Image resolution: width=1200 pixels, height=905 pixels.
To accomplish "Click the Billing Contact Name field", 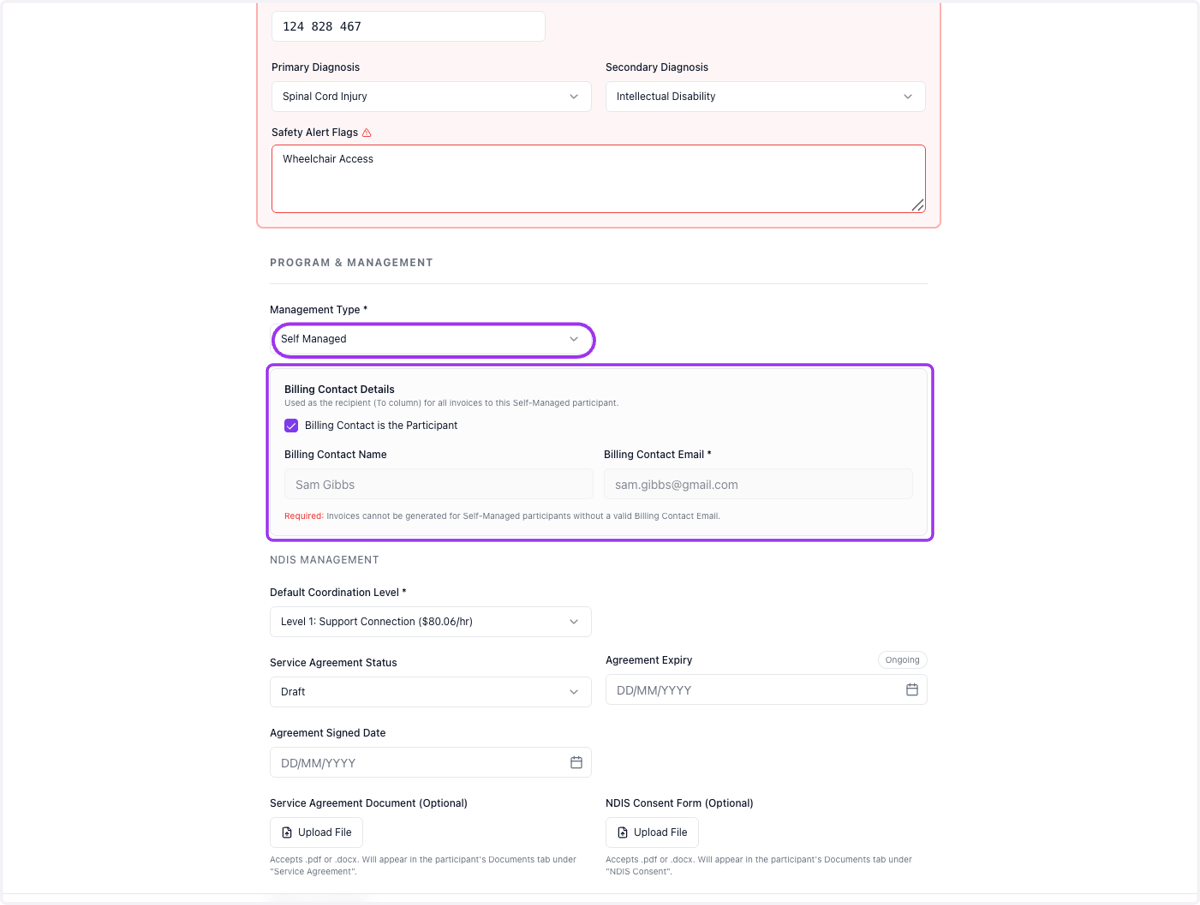I will (x=438, y=484).
